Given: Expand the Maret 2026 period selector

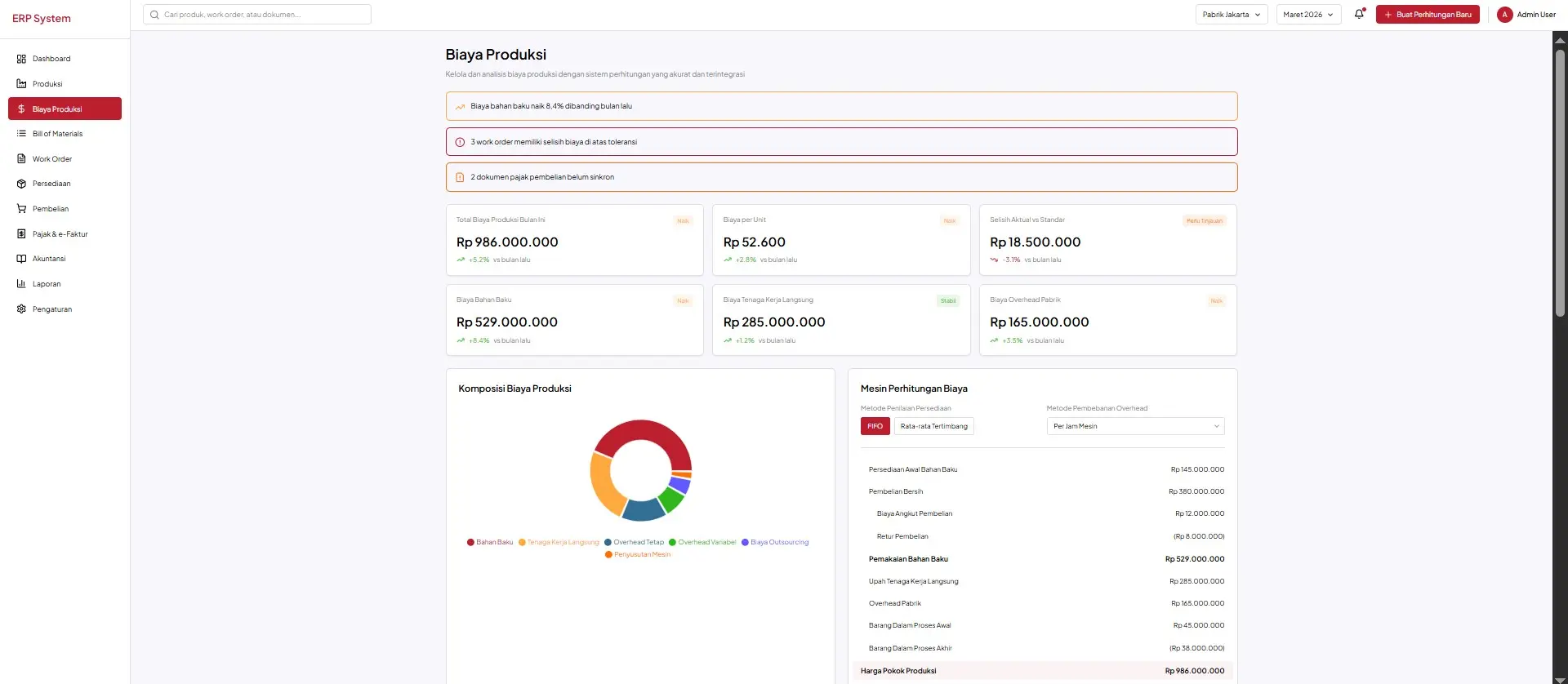Looking at the screenshot, I should click(1307, 15).
